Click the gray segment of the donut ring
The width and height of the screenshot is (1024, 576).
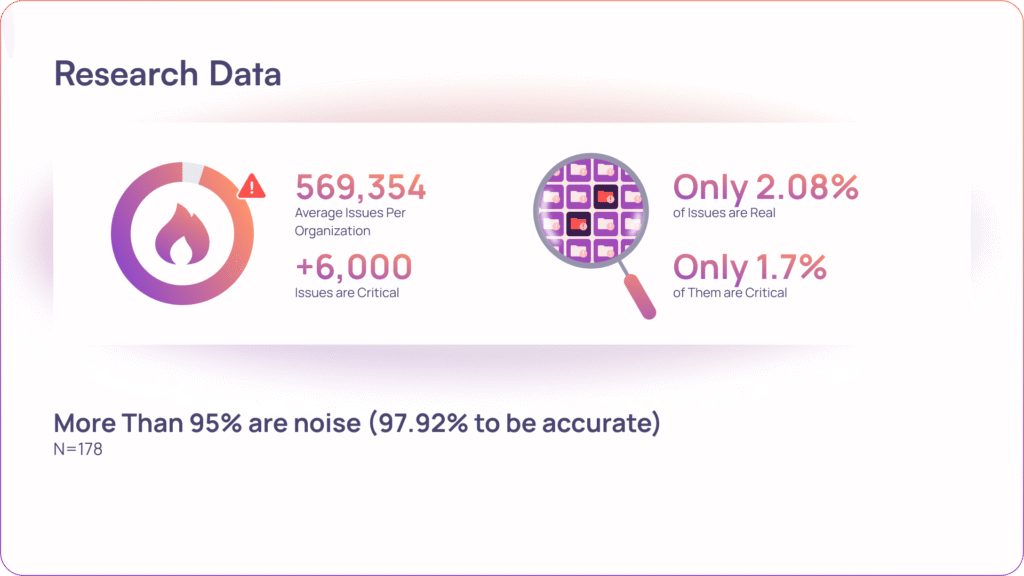(x=193, y=172)
